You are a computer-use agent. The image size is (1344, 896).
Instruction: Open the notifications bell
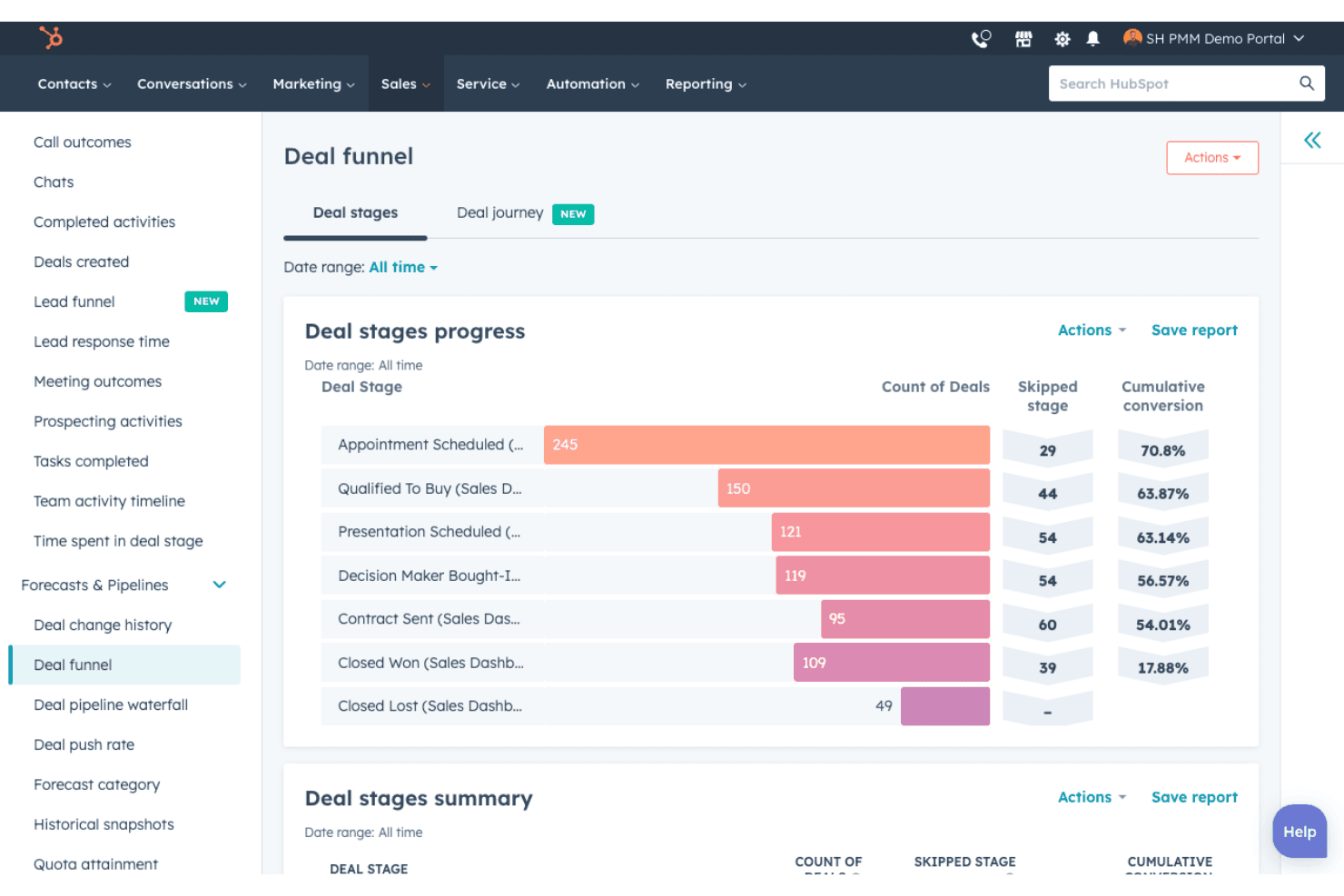click(1093, 39)
